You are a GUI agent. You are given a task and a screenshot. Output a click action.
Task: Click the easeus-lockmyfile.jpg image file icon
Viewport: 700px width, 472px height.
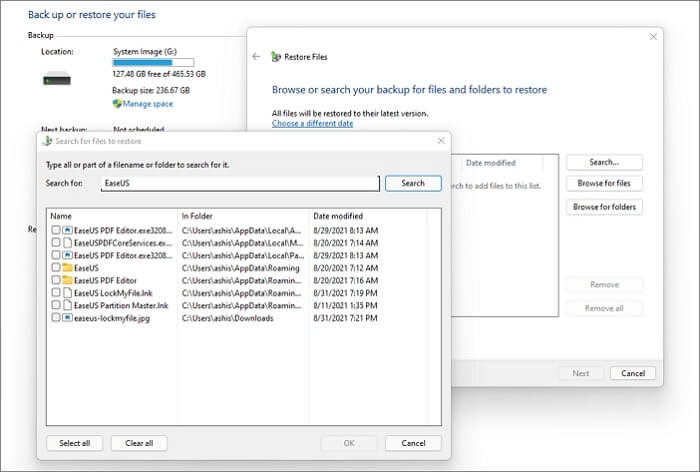67,317
